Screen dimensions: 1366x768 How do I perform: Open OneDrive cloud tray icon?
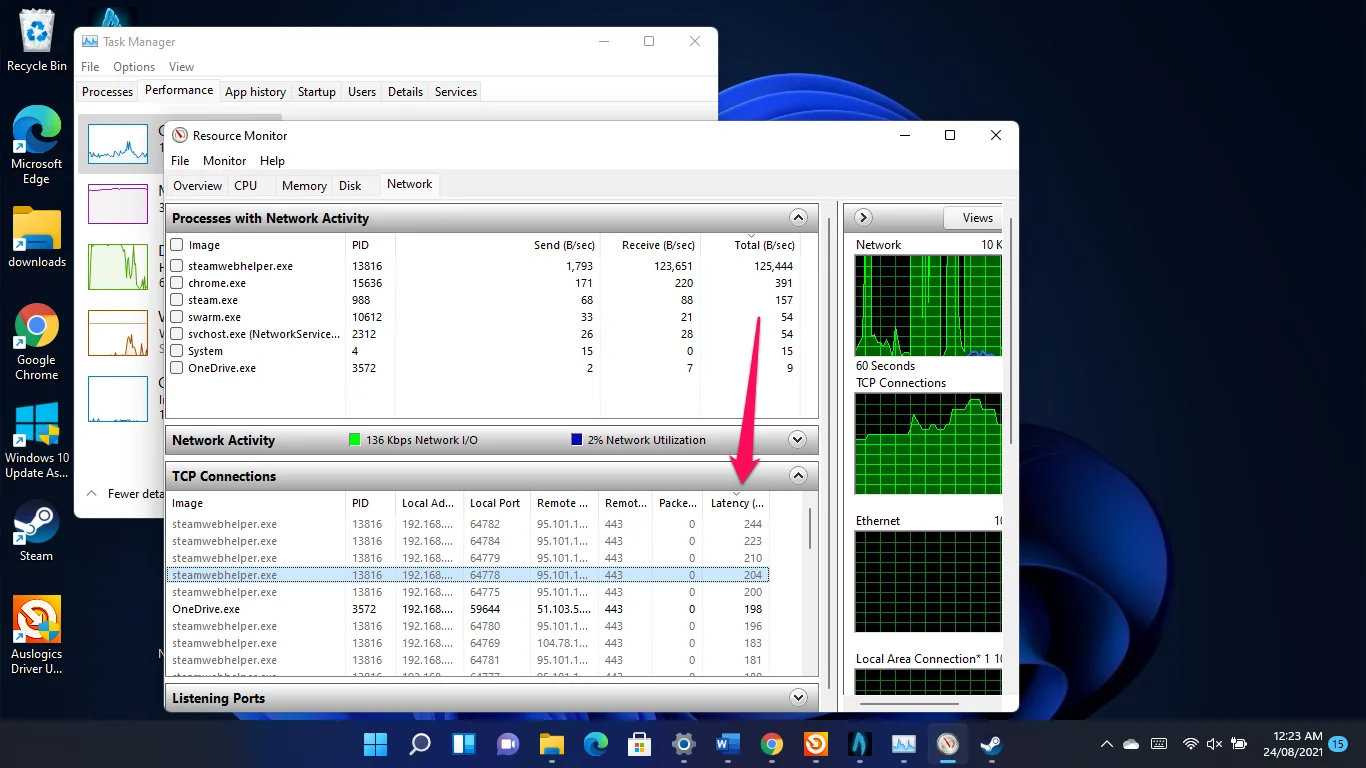pyautogui.click(x=1132, y=744)
